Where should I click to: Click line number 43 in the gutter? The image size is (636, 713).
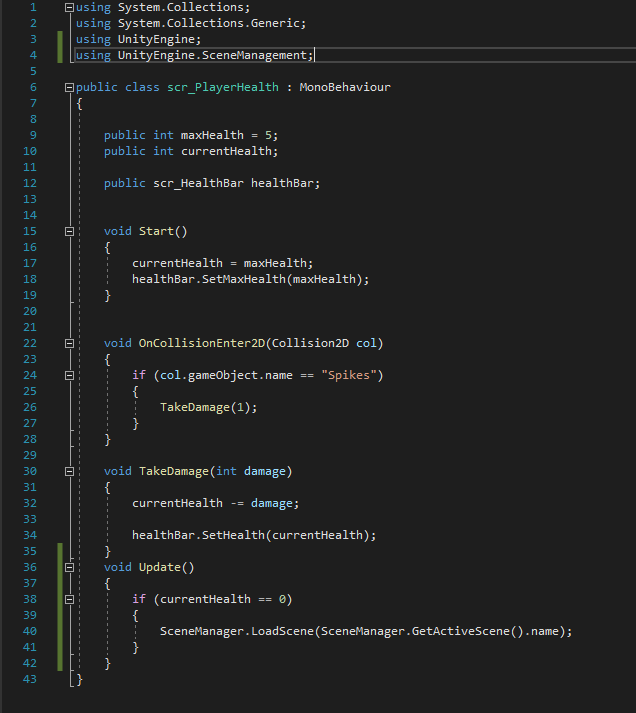click(x=30, y=679)
